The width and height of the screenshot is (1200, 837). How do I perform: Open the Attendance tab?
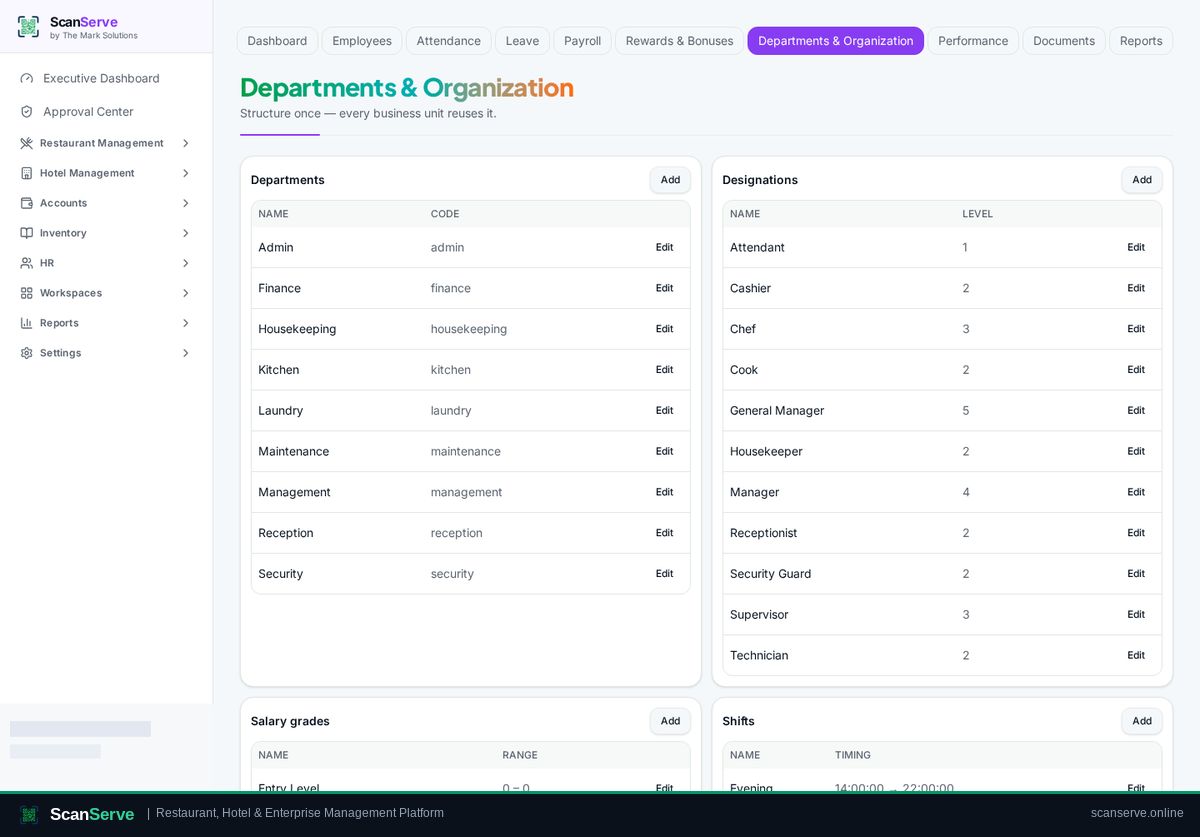448,41
